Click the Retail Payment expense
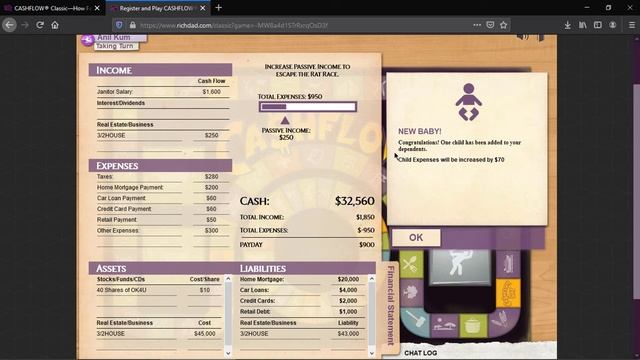This screenshot has width=640, height=360. [x=162, y=220]
